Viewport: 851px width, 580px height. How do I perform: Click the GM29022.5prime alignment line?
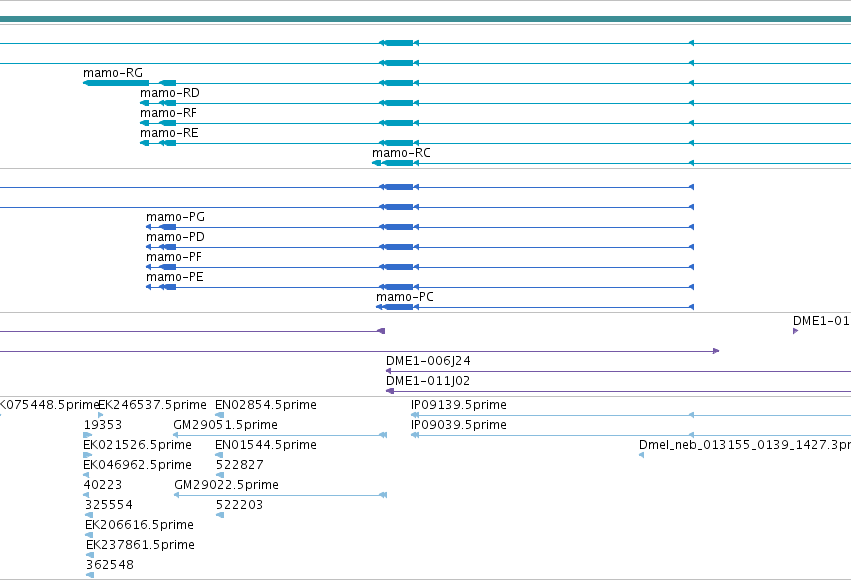coord(281,495)
